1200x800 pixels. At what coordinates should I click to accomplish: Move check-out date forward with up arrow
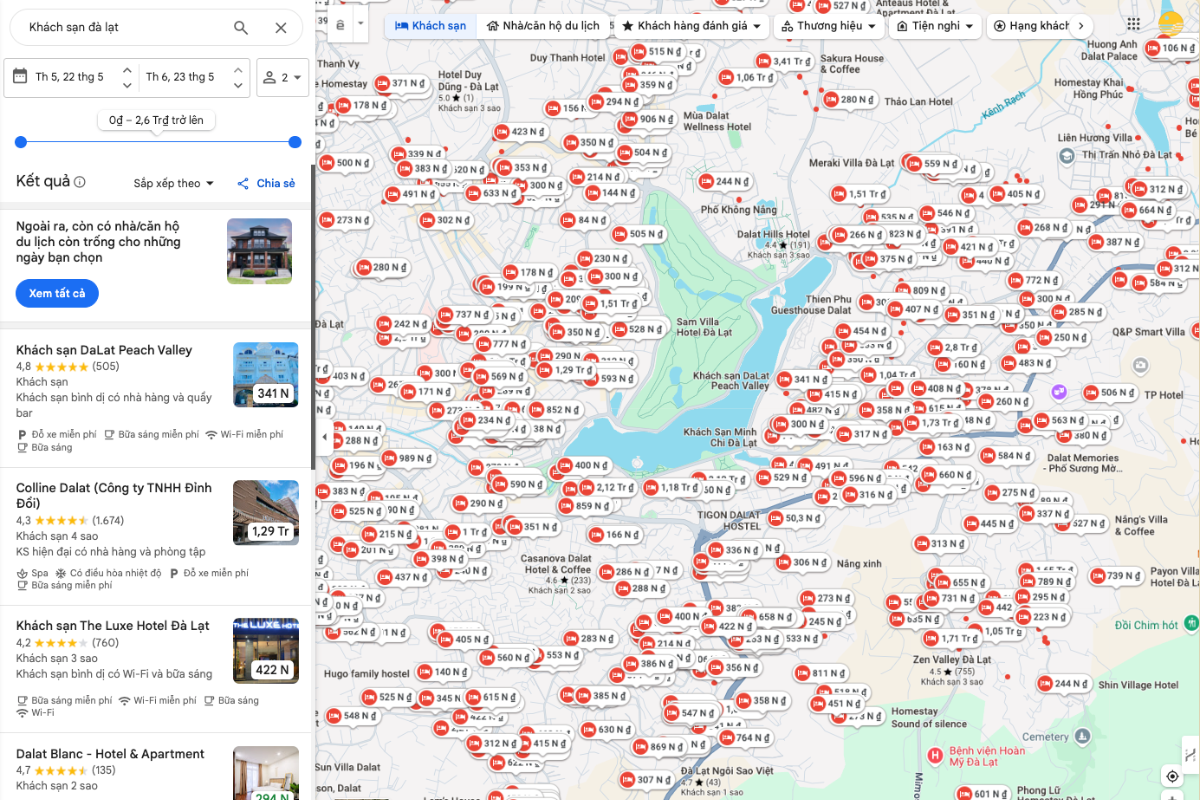237,70
